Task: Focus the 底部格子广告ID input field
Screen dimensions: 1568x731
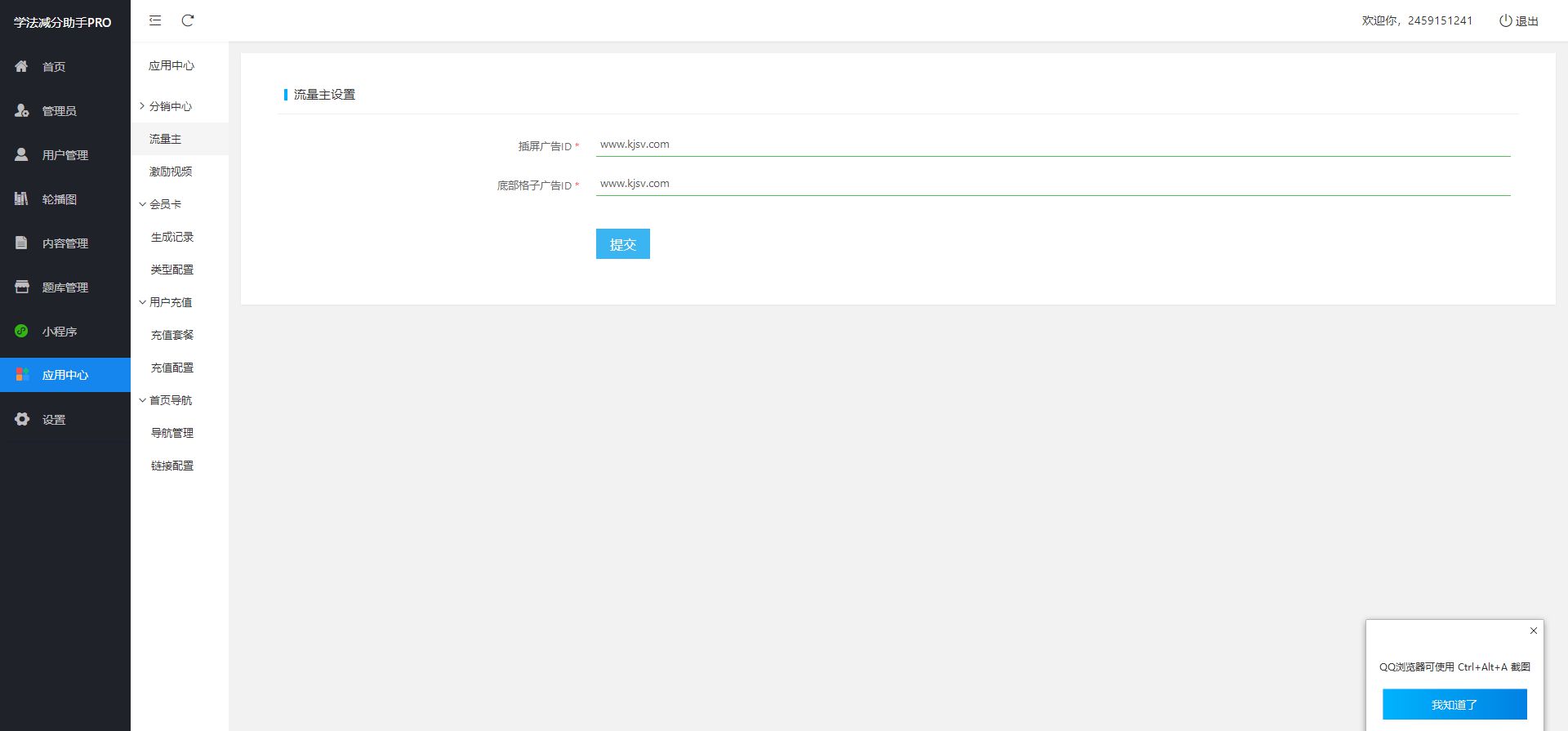Action: [x=1053, y=184]
